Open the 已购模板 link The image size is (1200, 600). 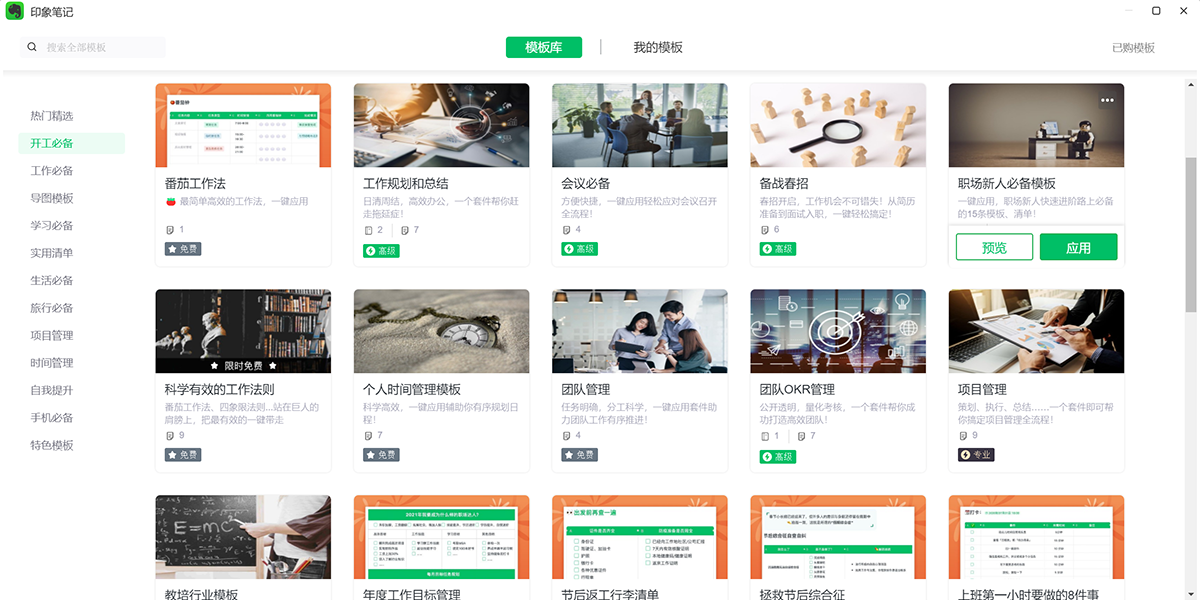(1133, 48)
